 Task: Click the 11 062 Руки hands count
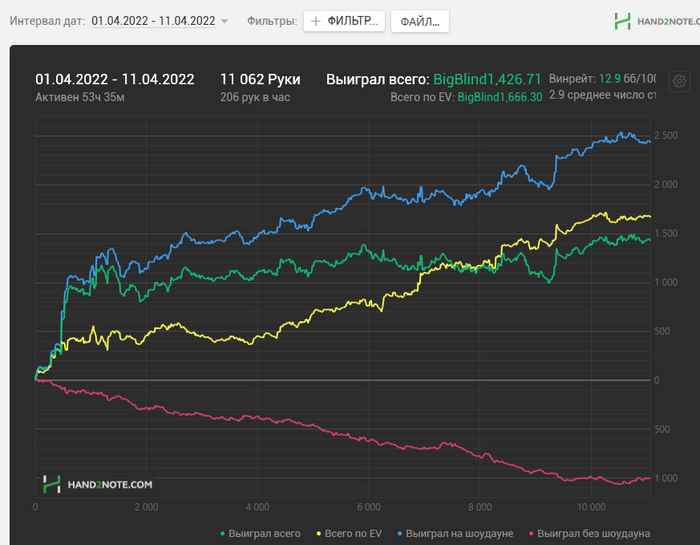(260, 79)
